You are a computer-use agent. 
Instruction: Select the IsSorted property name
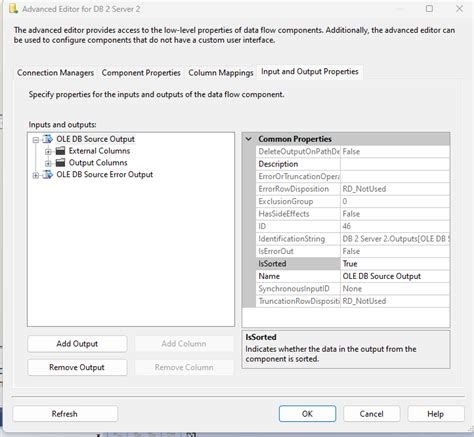(x=298, y=264)
